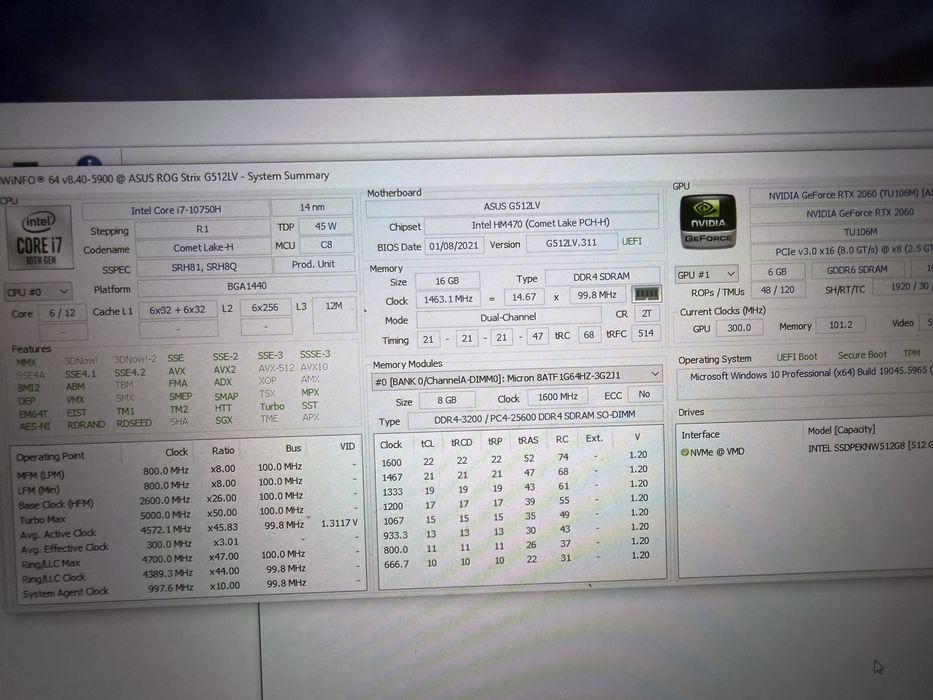Click the AES-NI feature label

(x=35, y=426)
